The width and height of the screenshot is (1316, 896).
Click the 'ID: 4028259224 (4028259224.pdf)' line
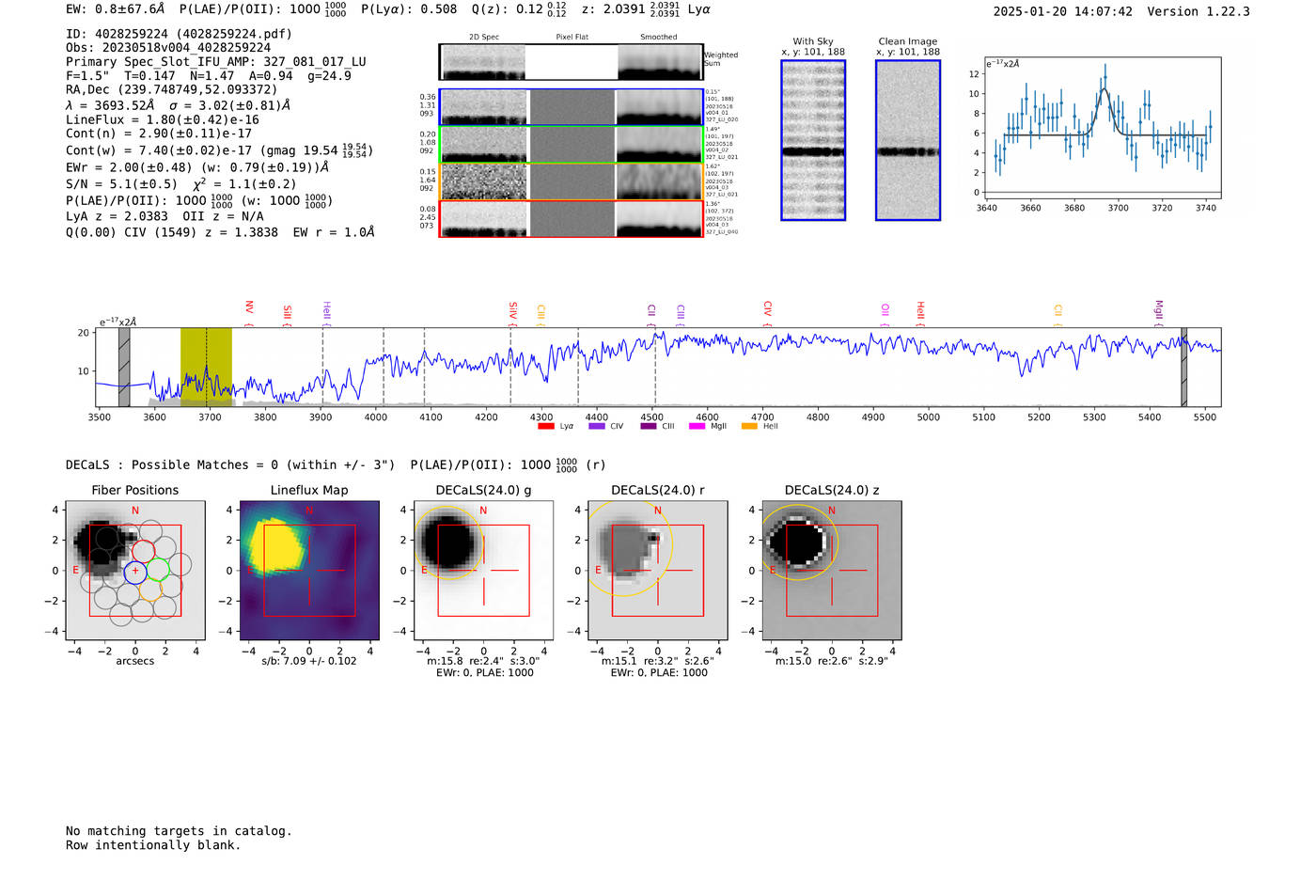click(179, 34)
